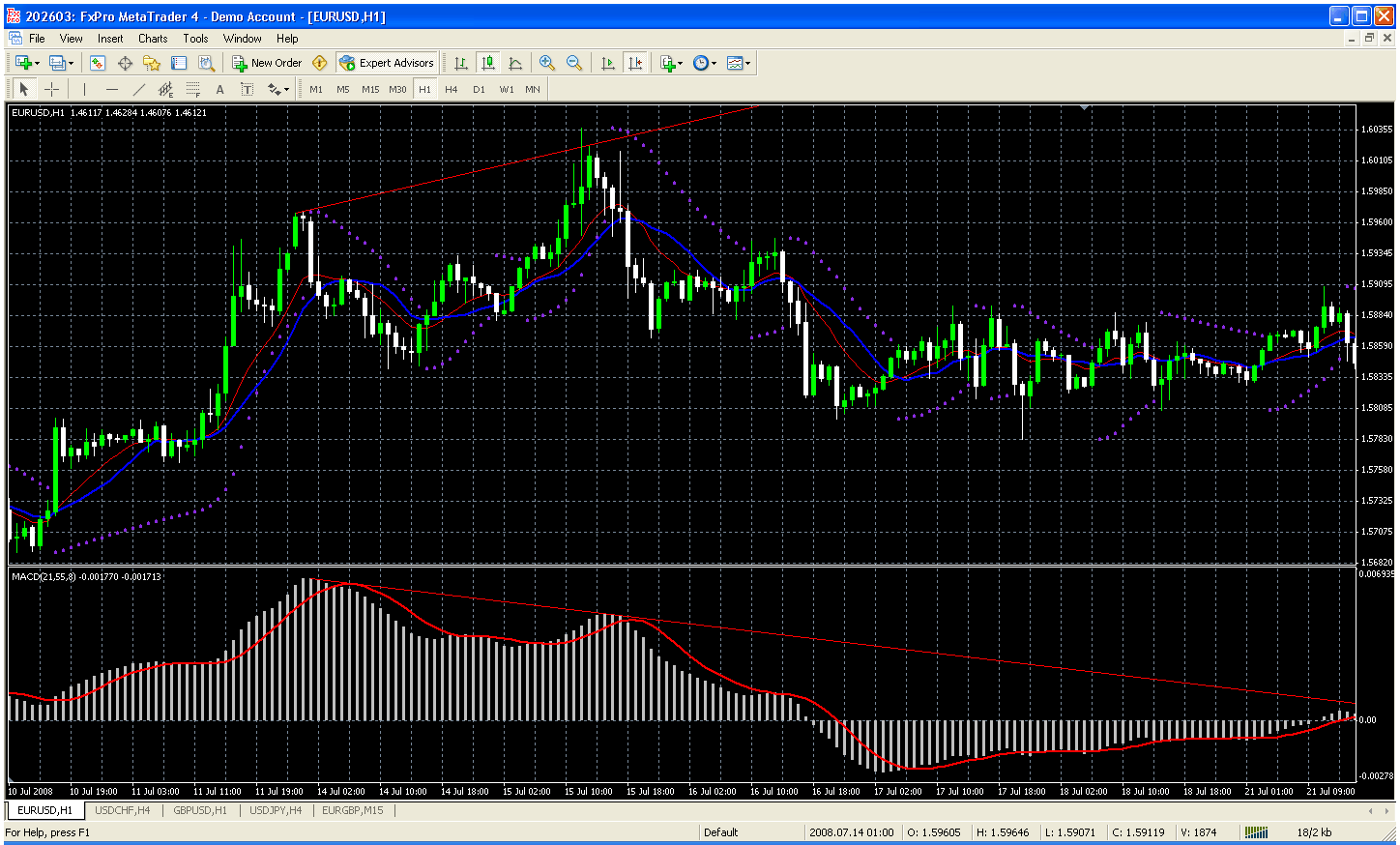Open the File menu
The height and width of the screenshot is (845, 1400).
point(37,39)
